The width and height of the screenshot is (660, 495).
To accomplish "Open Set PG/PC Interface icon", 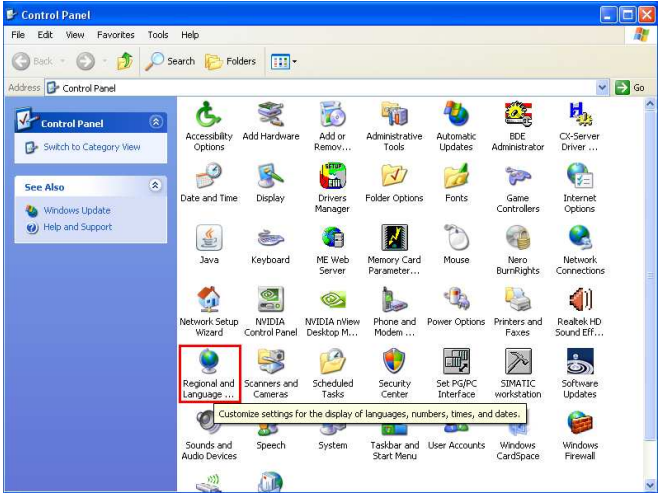I will point(456,373).
